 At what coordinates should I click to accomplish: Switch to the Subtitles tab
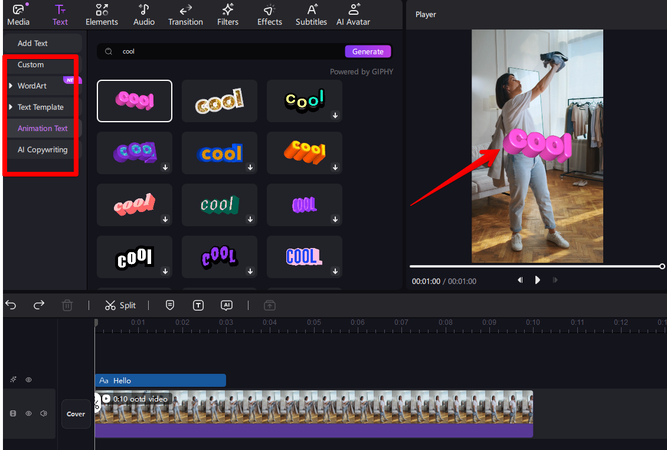(311, 14)
